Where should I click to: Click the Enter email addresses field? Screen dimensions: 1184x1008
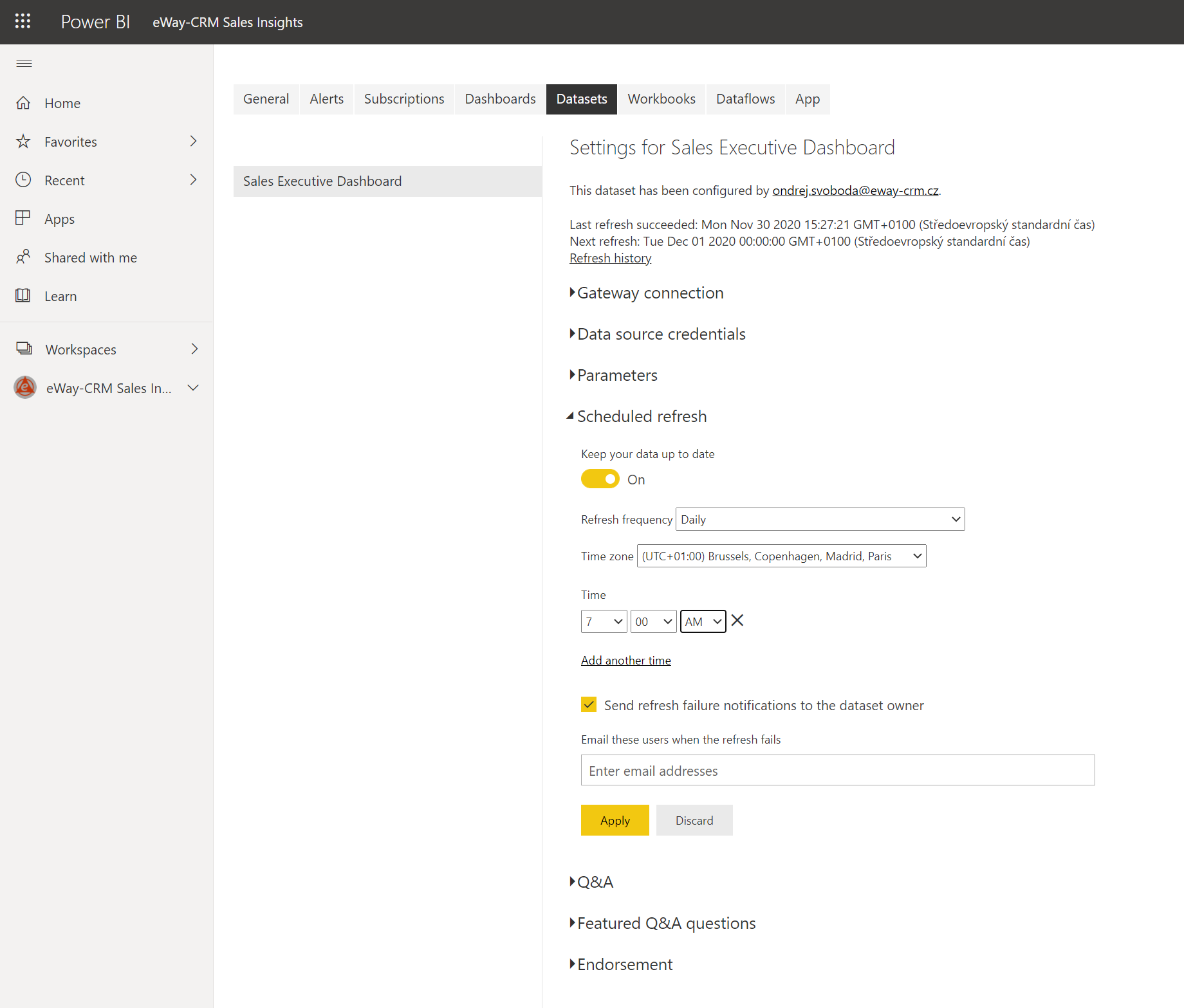point(838,770)
